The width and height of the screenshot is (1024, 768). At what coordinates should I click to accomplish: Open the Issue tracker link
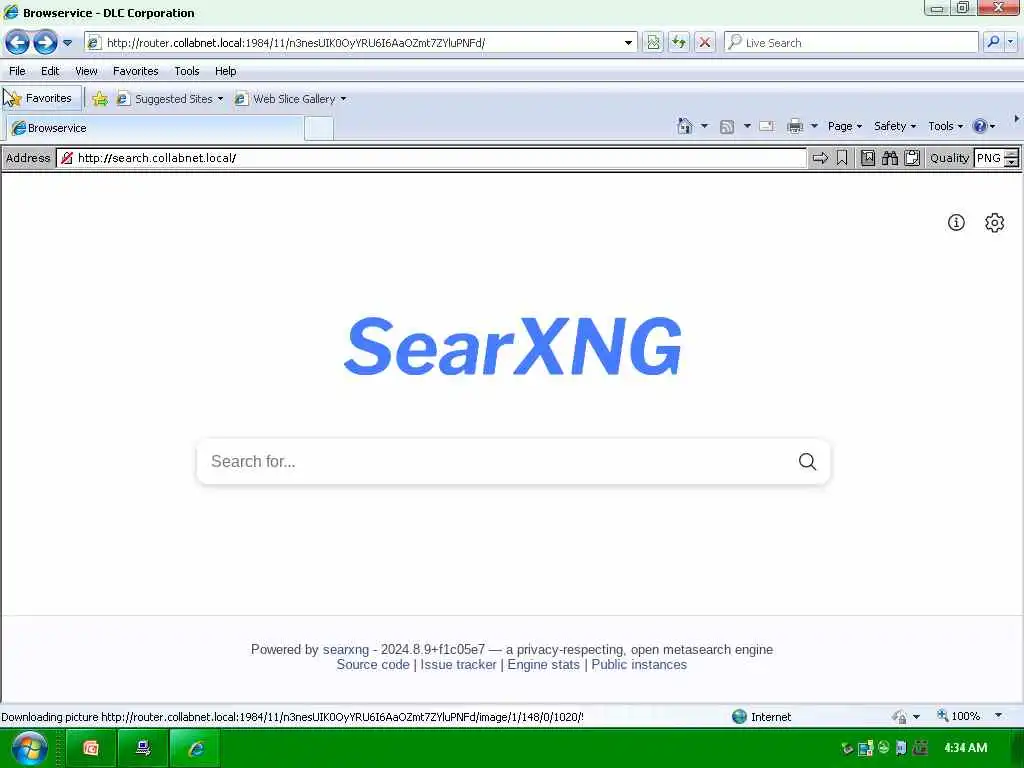(x=458, y=665)
